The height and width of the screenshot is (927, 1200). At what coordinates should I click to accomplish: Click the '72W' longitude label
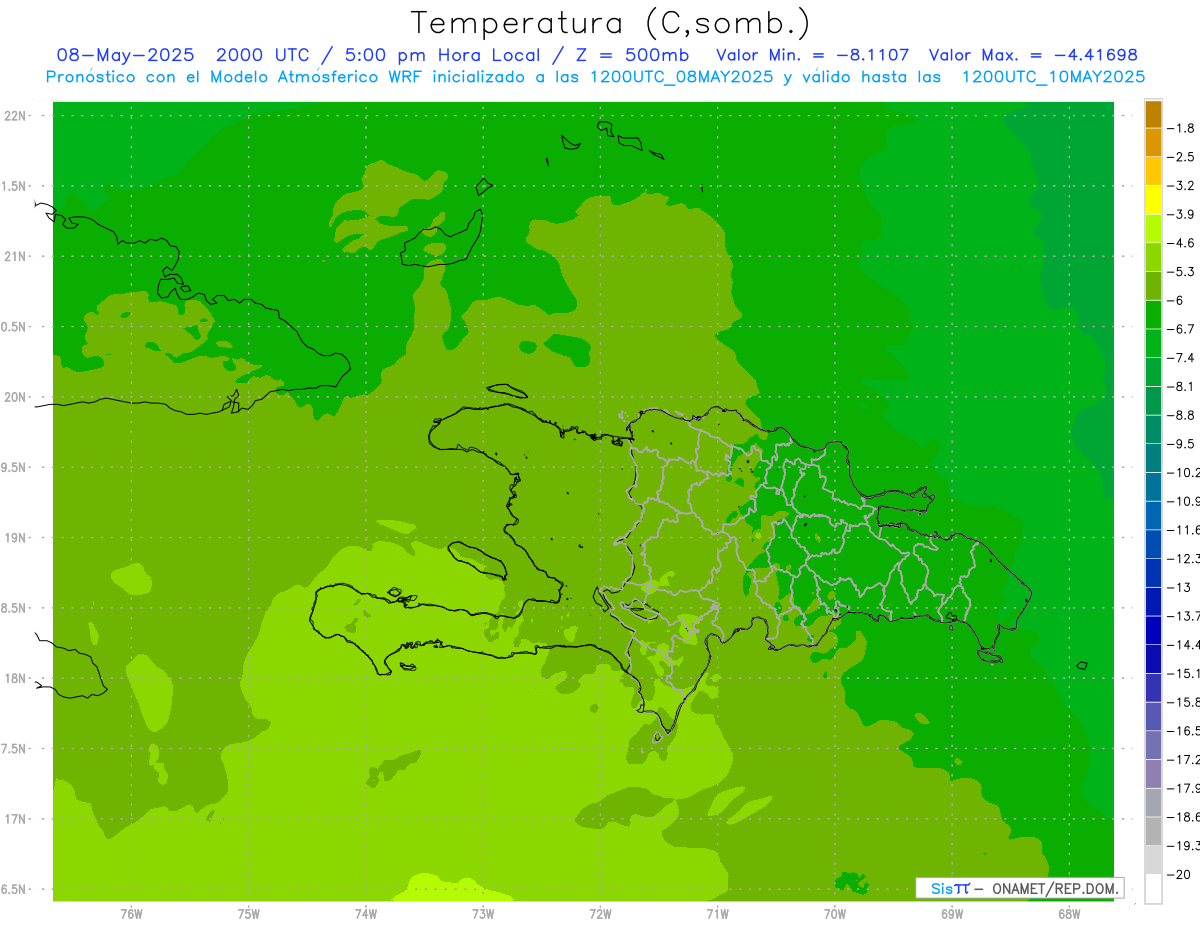click(601, 914)
